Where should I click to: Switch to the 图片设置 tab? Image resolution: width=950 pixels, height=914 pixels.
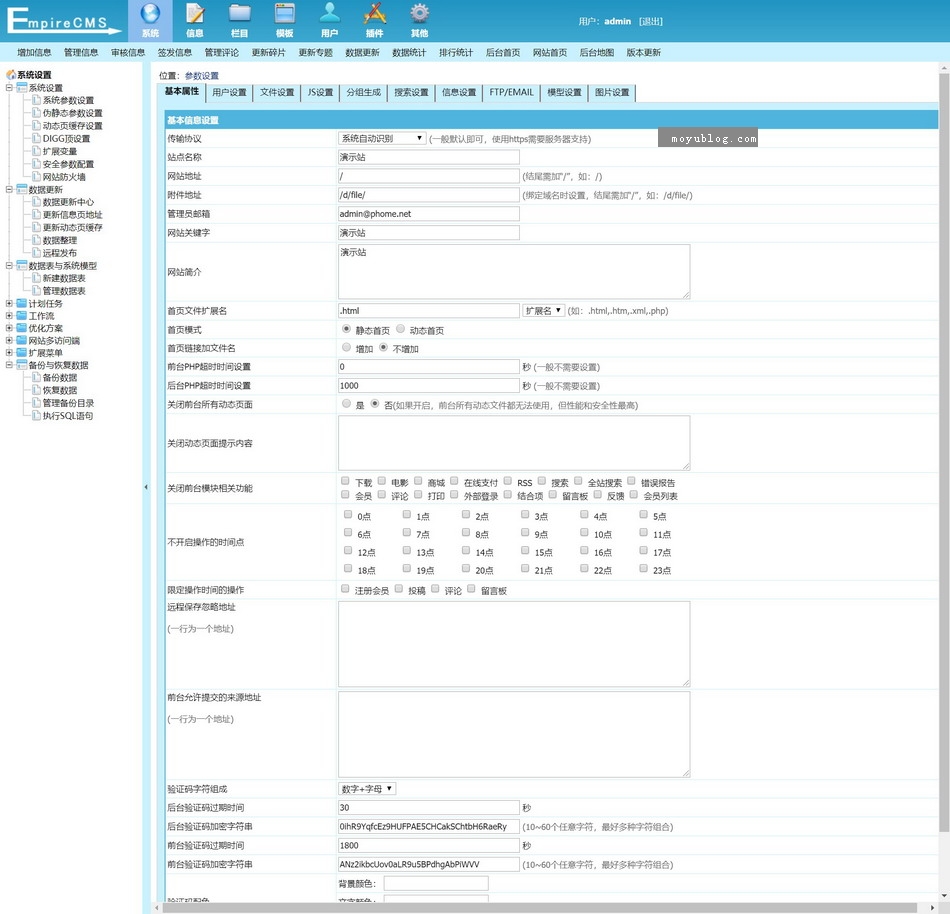[x=612, y=93]
